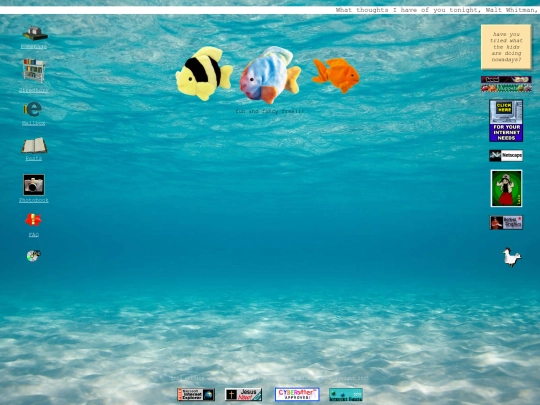540x405 pixels.
Task: Click the white chicken icon
Action: click(x=512, y=257)
